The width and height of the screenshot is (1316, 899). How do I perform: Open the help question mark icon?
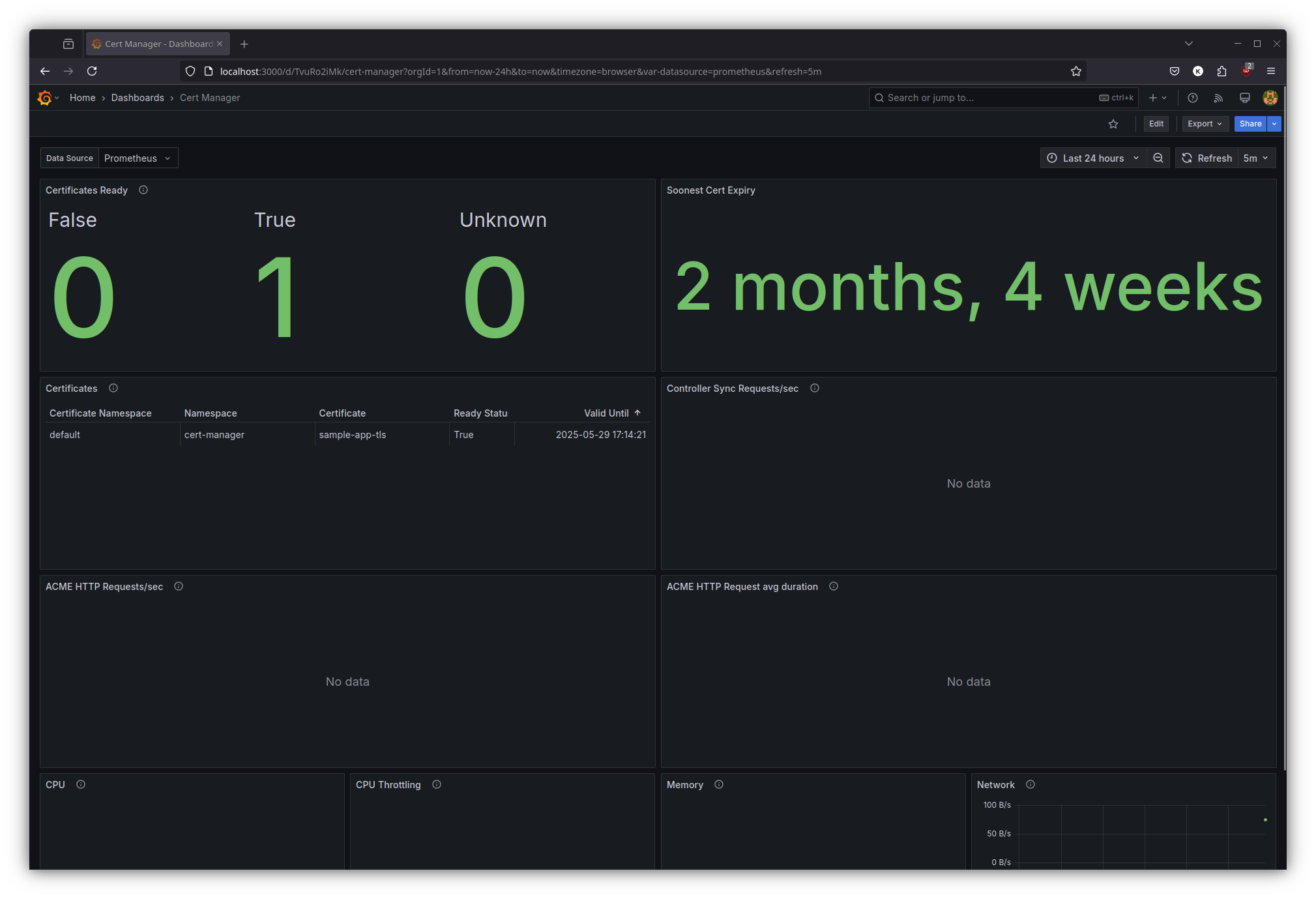(x=1192, y=98)
